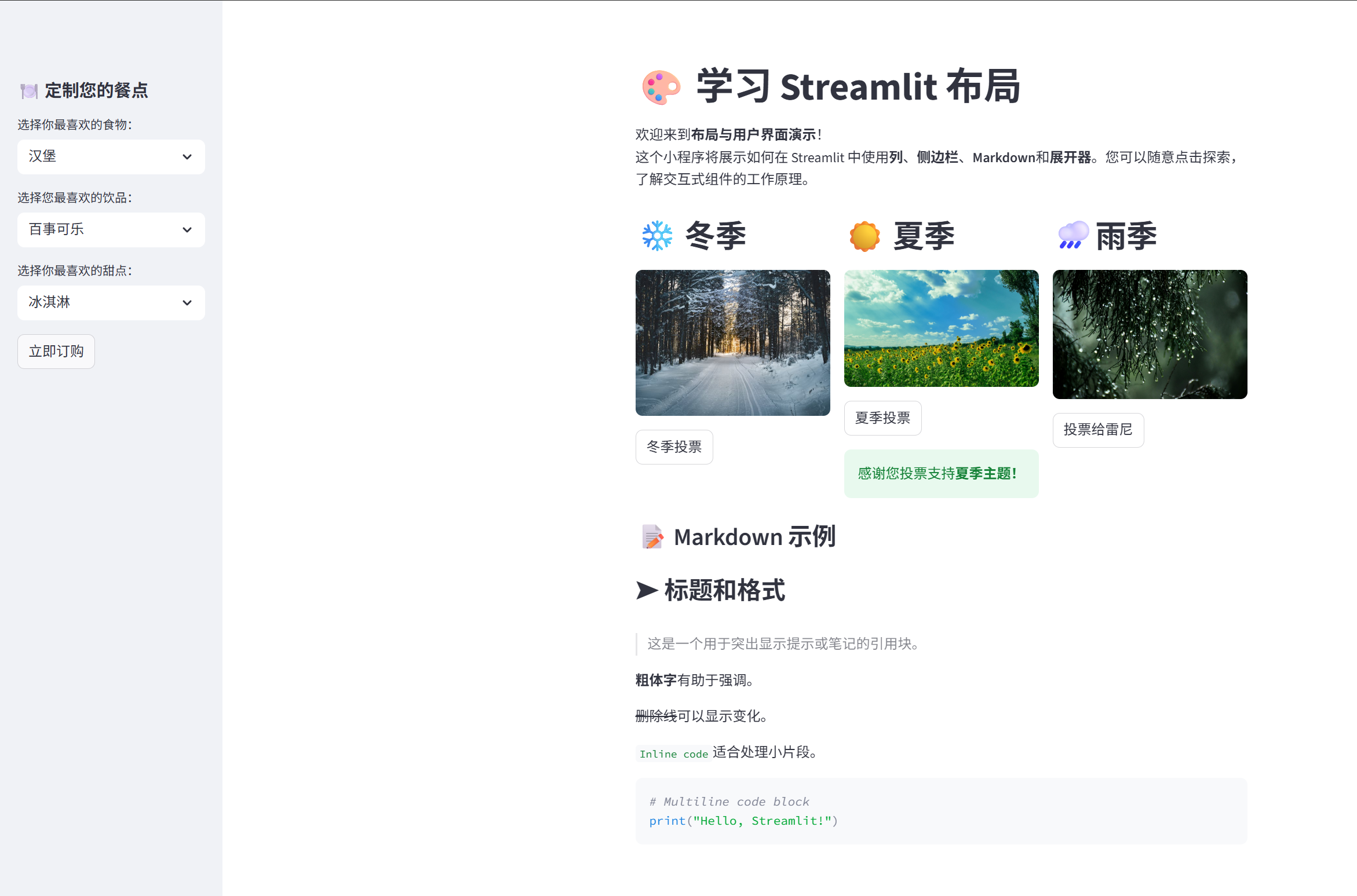The image size is (1357, 896).
Task: Click the multiline code block
Action: (x=941, y=810)
